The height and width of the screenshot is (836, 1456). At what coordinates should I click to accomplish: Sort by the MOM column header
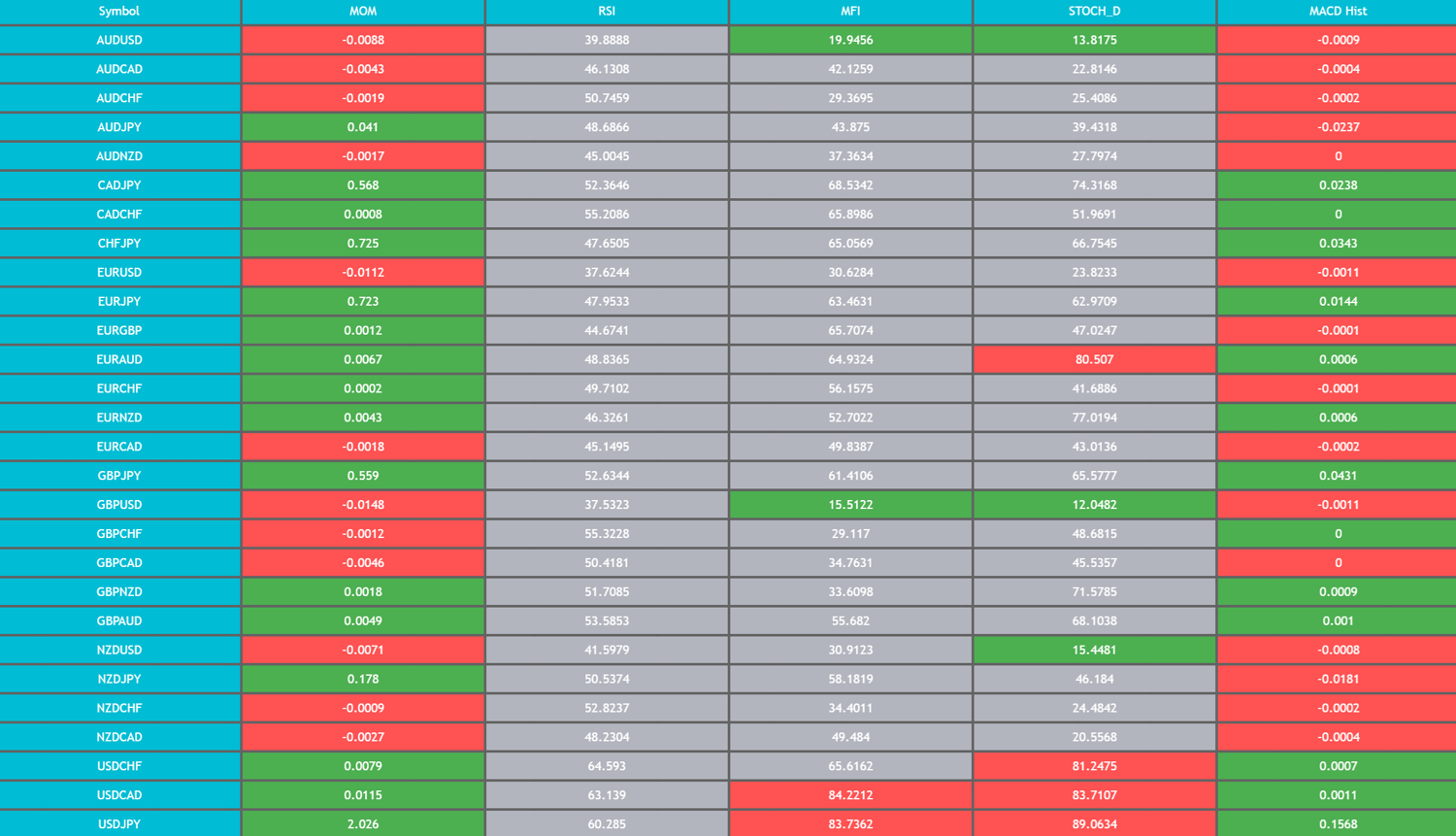coord(363,12)
